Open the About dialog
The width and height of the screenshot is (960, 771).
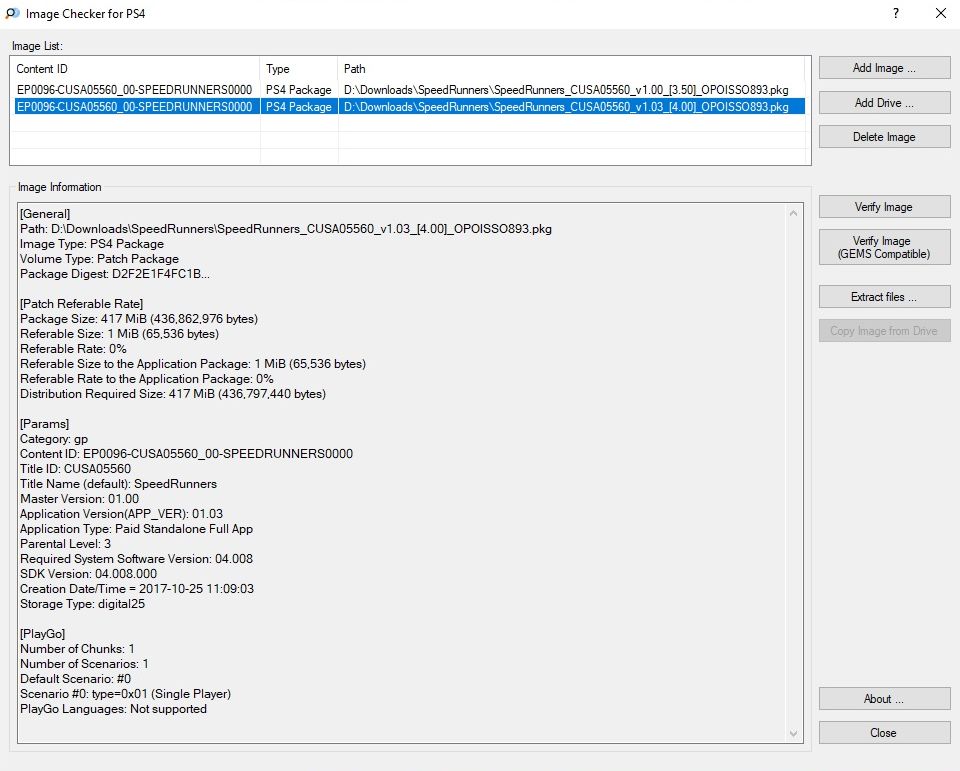(x=884, y=699)
